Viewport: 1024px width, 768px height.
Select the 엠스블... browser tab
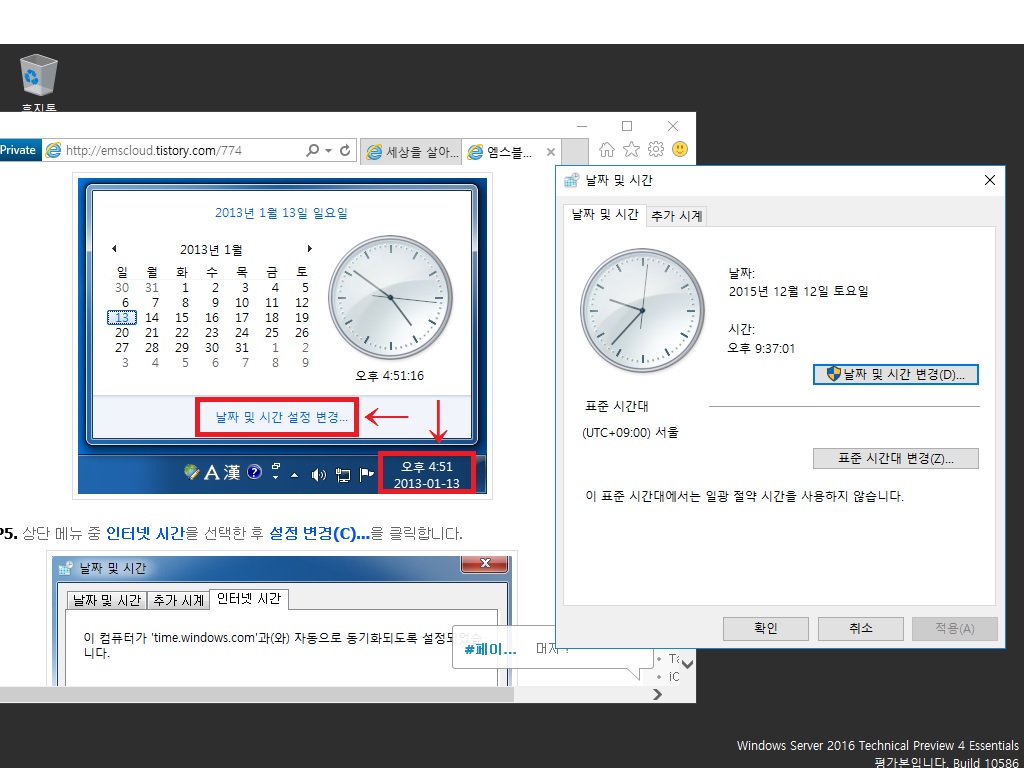pyautogui.click(x=511, y=152)
